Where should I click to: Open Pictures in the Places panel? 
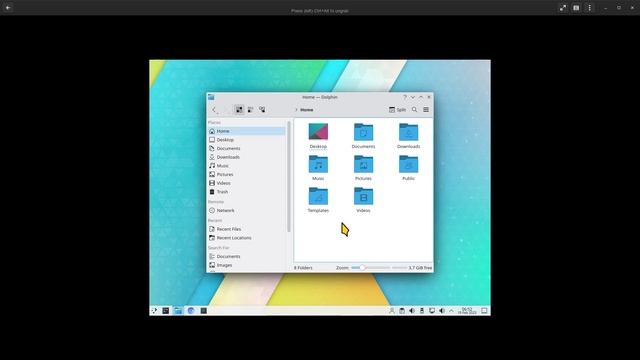coord(247,174)
